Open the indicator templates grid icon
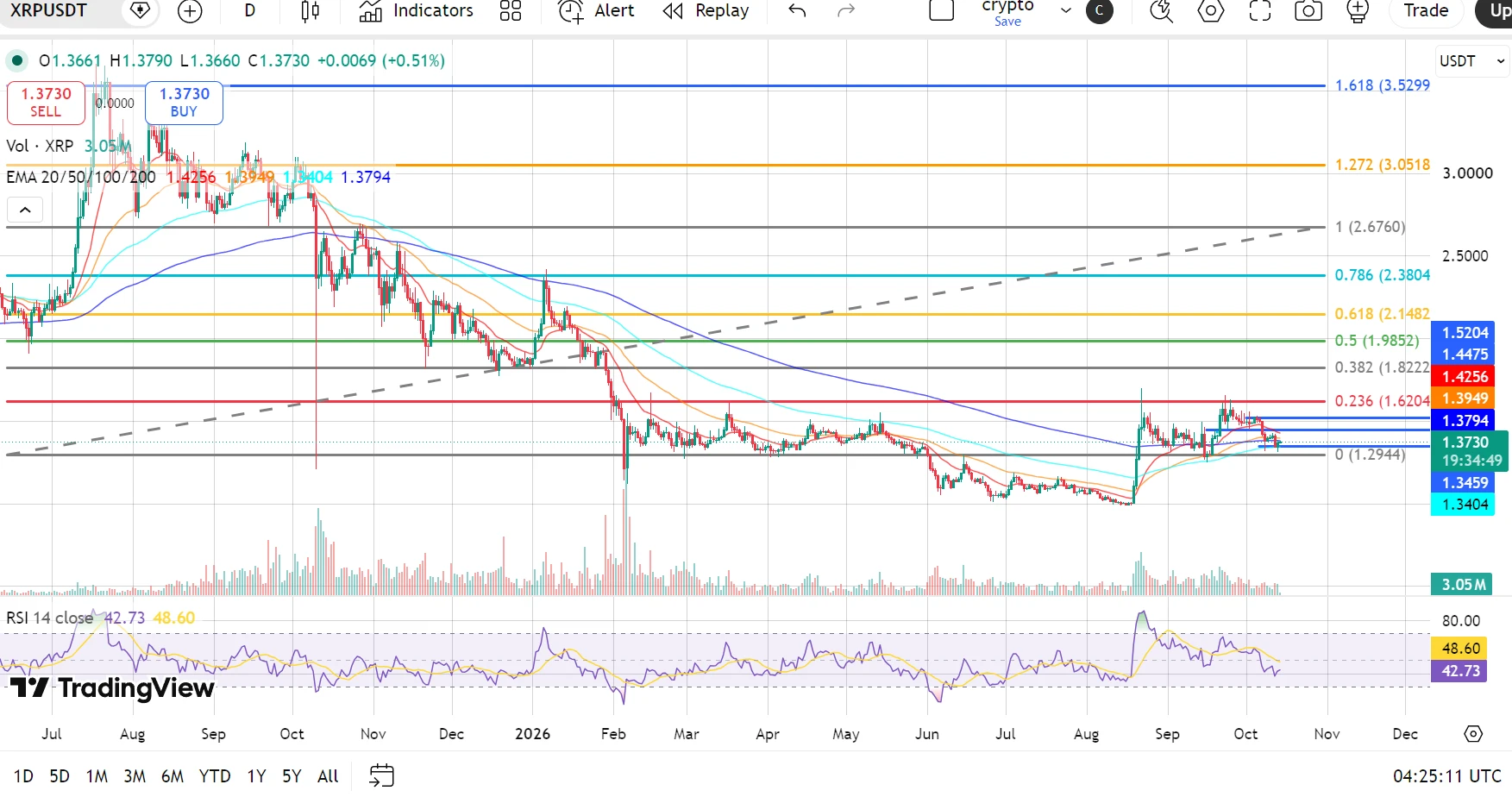The image size is (1512, 797). 511,11
